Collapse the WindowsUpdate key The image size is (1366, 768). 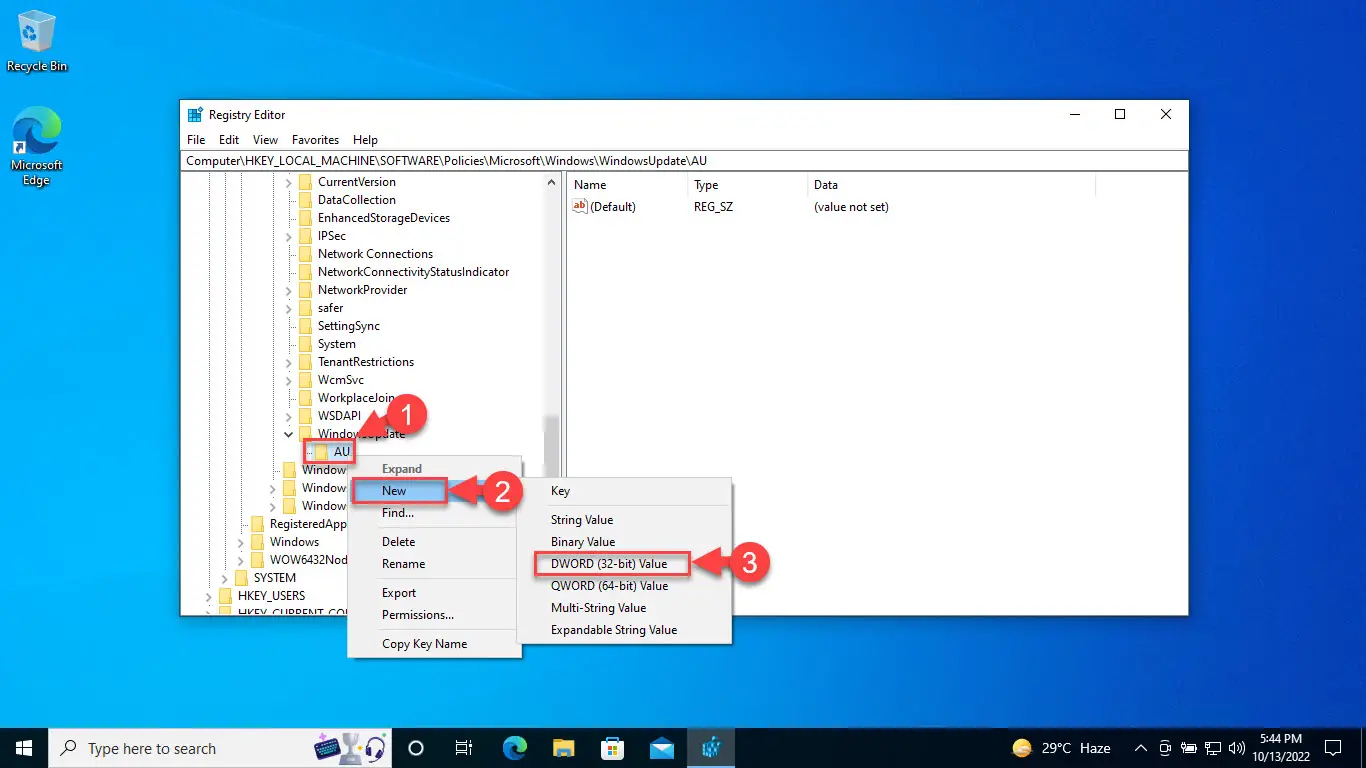click(x=289, y=434)
